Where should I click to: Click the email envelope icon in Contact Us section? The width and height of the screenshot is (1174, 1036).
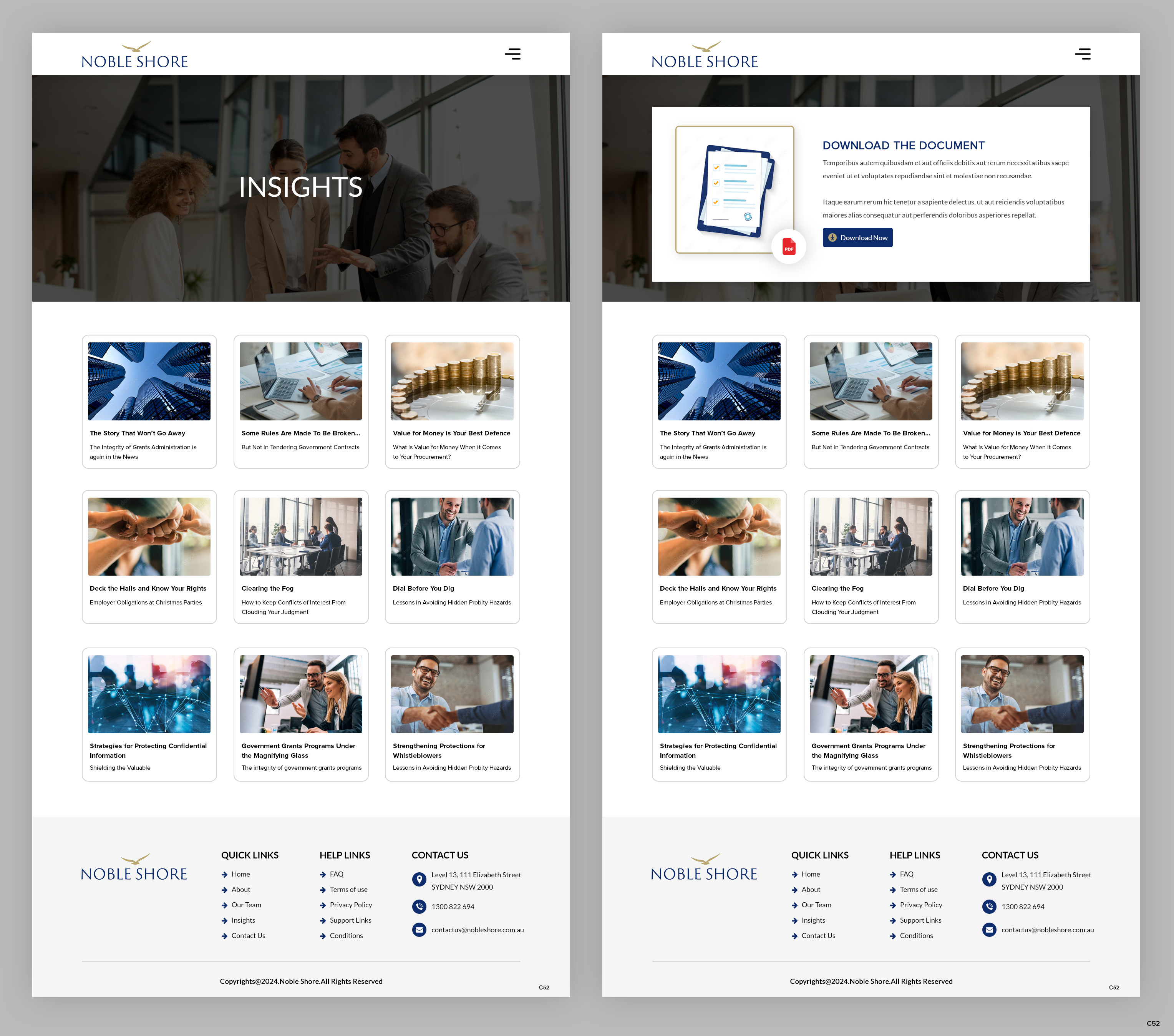coord(420,930)
